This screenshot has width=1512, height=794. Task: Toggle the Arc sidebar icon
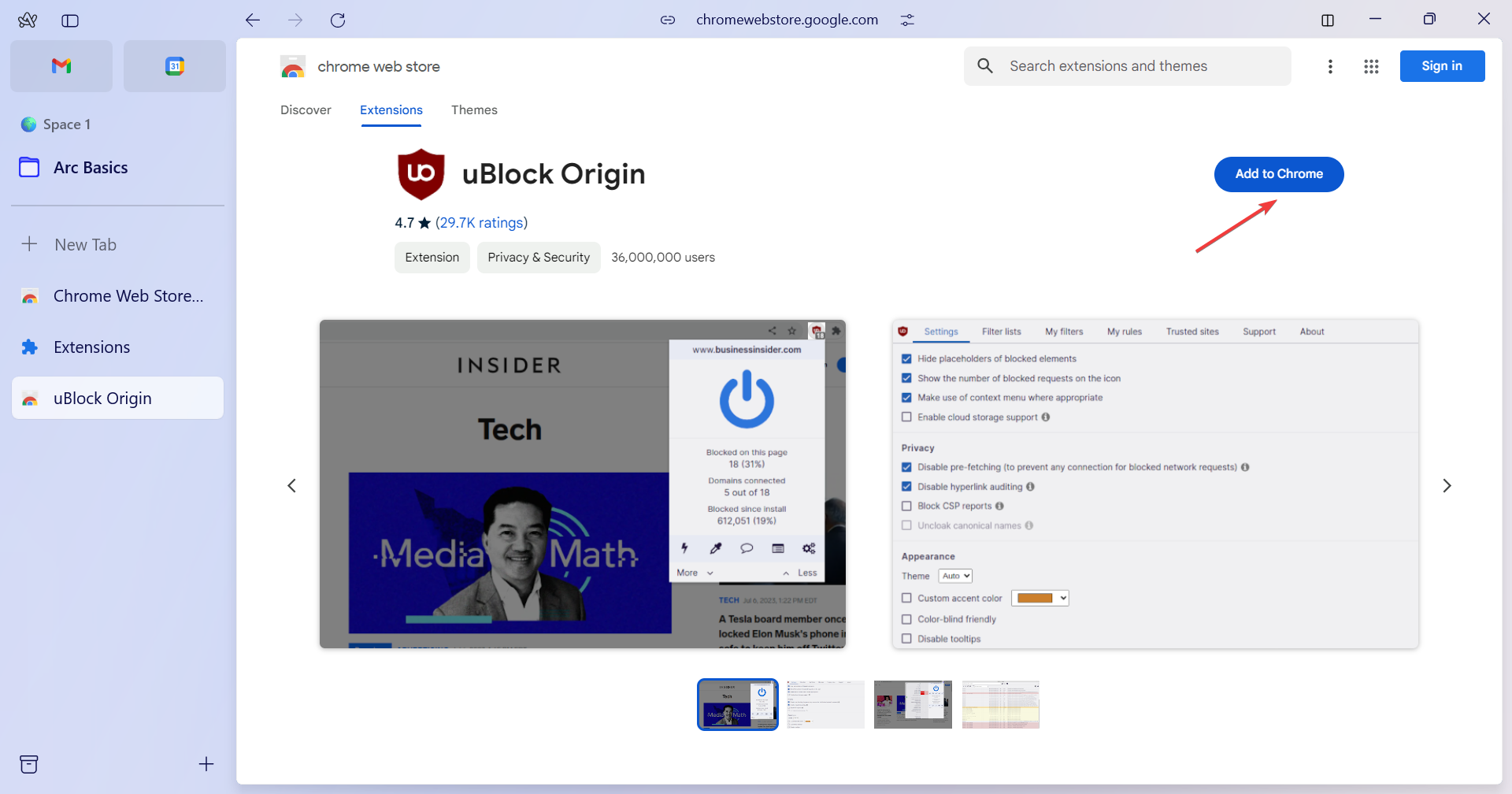70,20
